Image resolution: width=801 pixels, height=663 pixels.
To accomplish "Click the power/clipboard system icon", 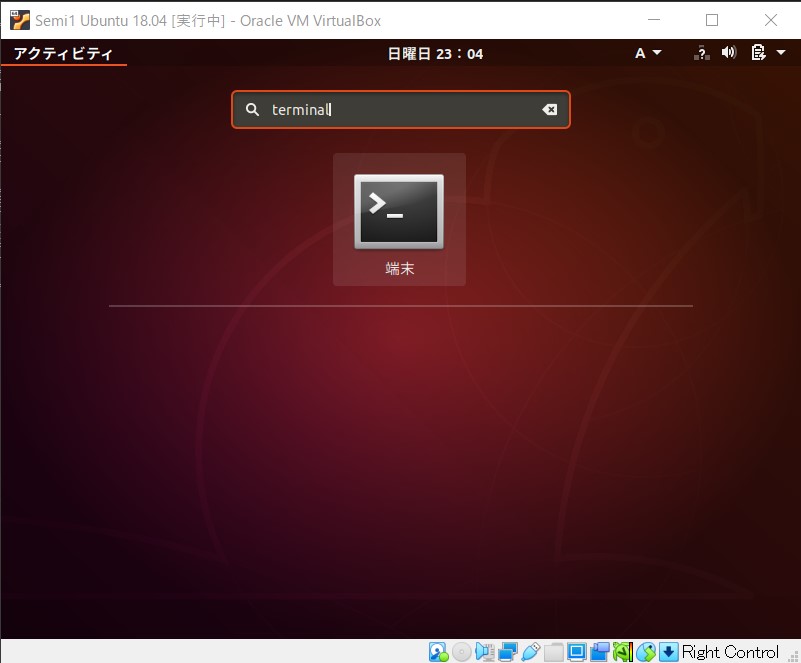I will (758, 52).
